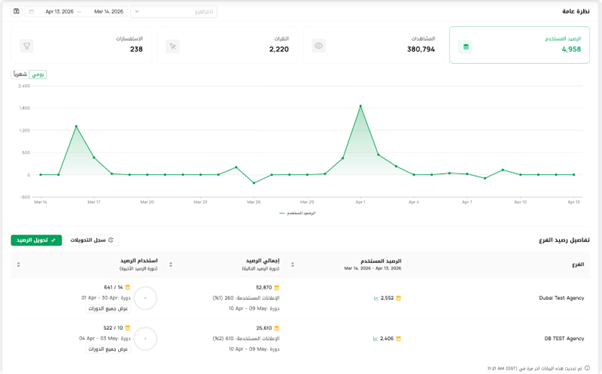Screen dimensions: 602x374
Task: Click the clock icon in سجل التحويلات button
Action: pos(111,240)
